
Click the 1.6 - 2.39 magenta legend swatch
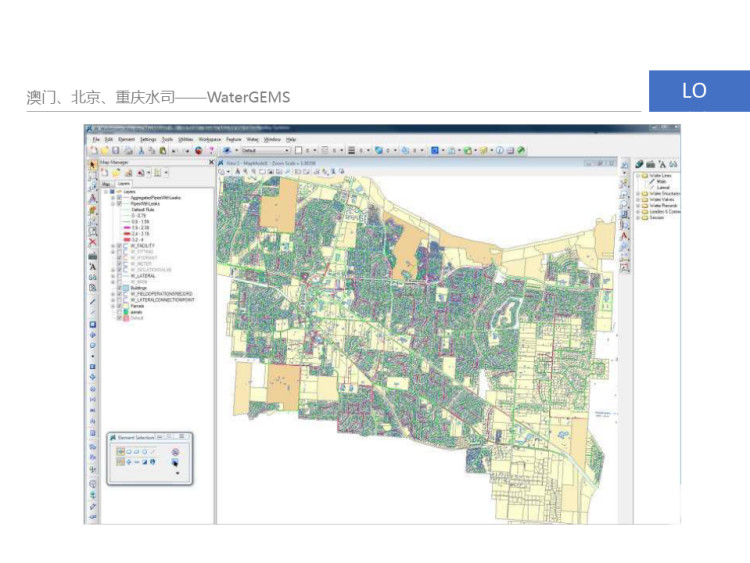(127, 228)
